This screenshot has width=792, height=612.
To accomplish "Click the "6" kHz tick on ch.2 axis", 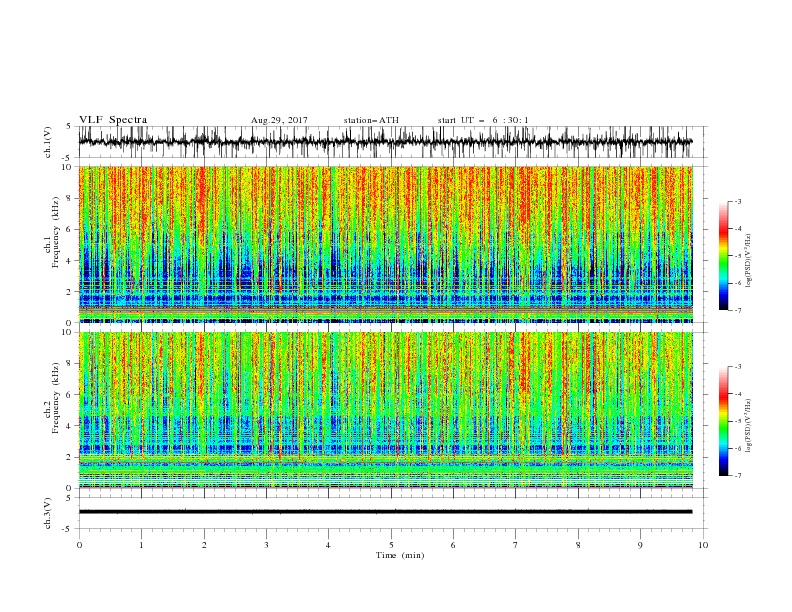I will click(x=69, y=395).
